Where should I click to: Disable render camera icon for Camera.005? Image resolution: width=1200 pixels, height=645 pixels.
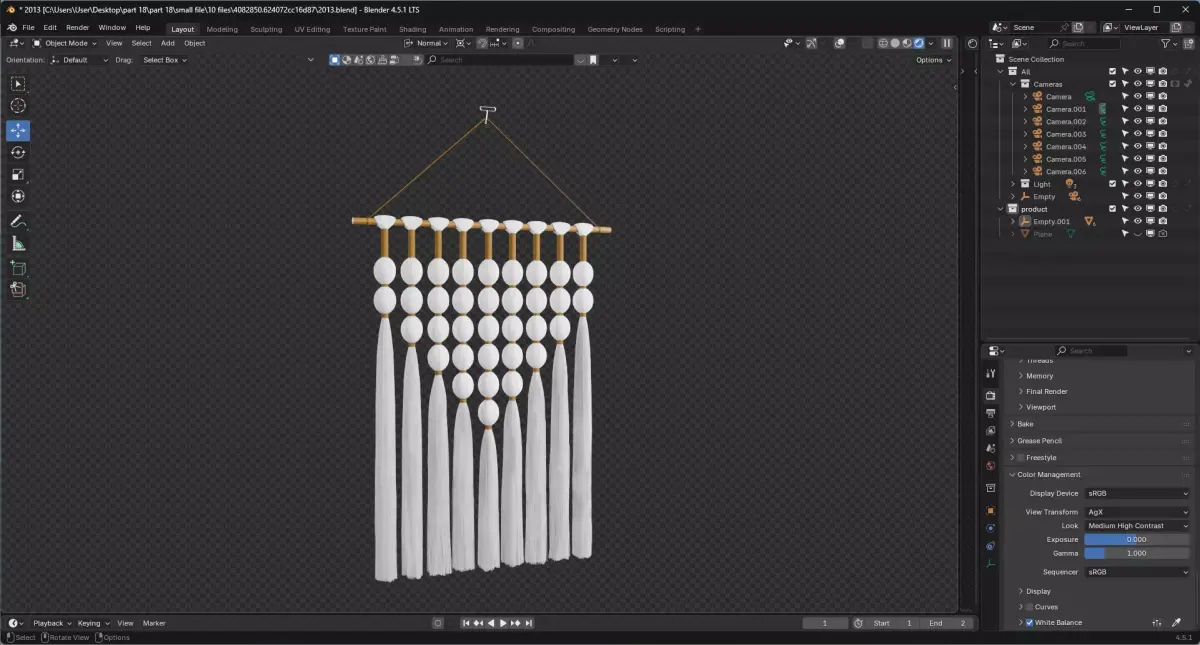pos(1162,159)
